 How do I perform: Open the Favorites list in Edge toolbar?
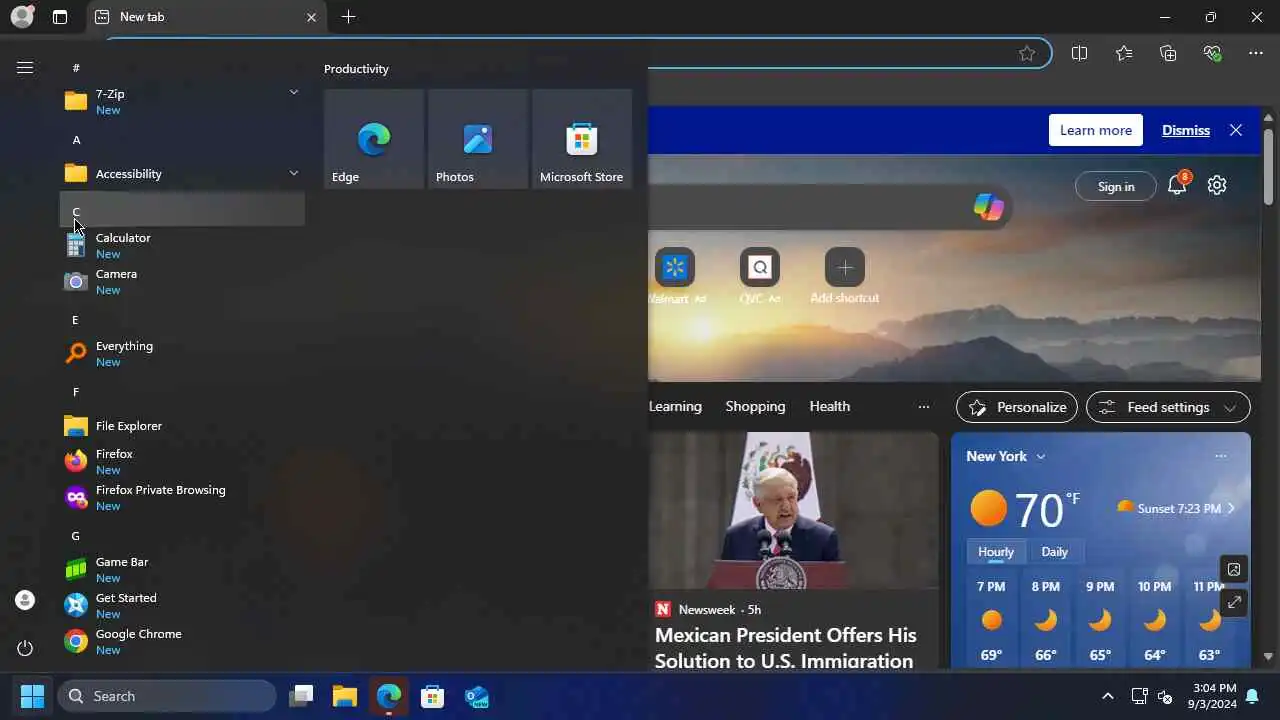tap(1124, 53)
